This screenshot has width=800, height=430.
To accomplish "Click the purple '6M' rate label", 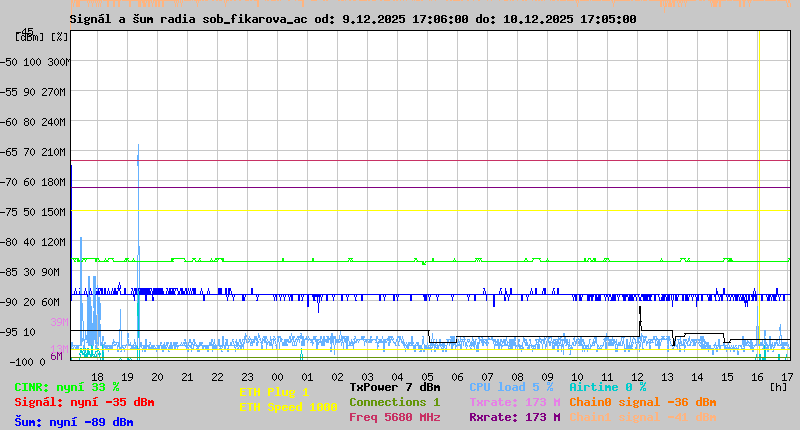I will coord(56,356).
